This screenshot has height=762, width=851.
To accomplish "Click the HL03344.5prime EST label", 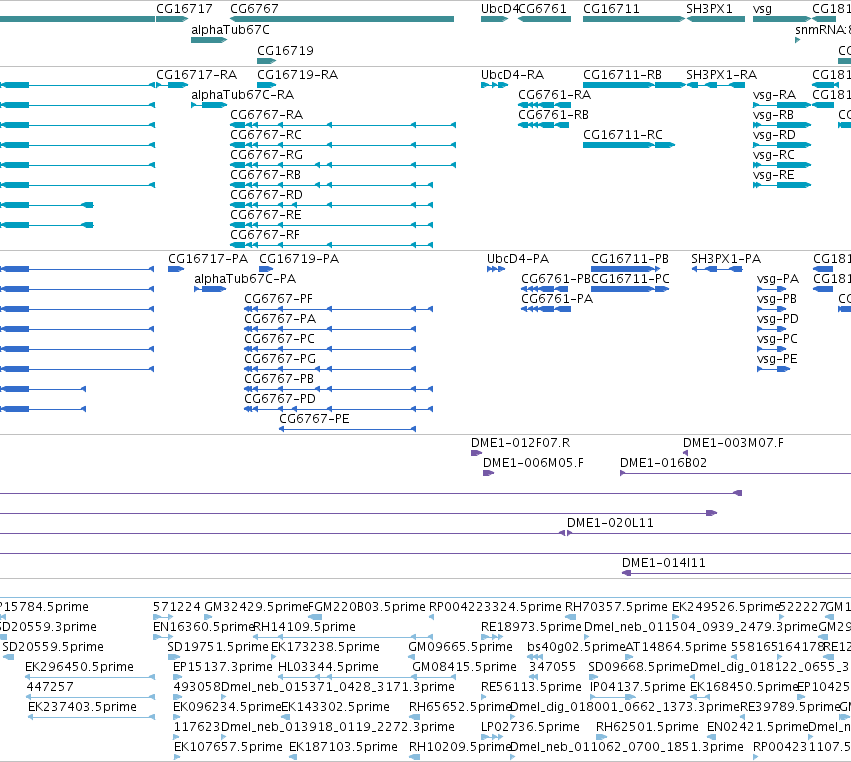I will pyautogui.click(x=328, y=667).
